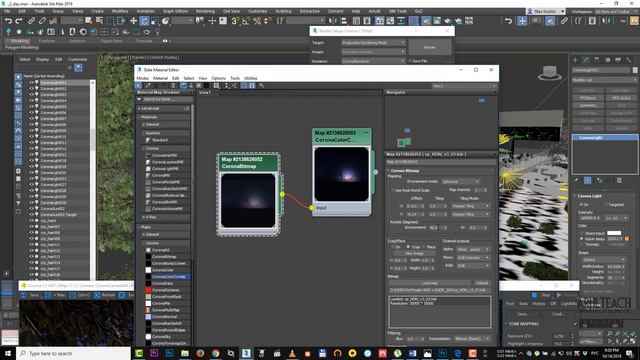Image resolution: width=640 pixels, height=360 pixels.
Task: Select the Unlink Selection tool icon
Action: click(x=42, y=20)
